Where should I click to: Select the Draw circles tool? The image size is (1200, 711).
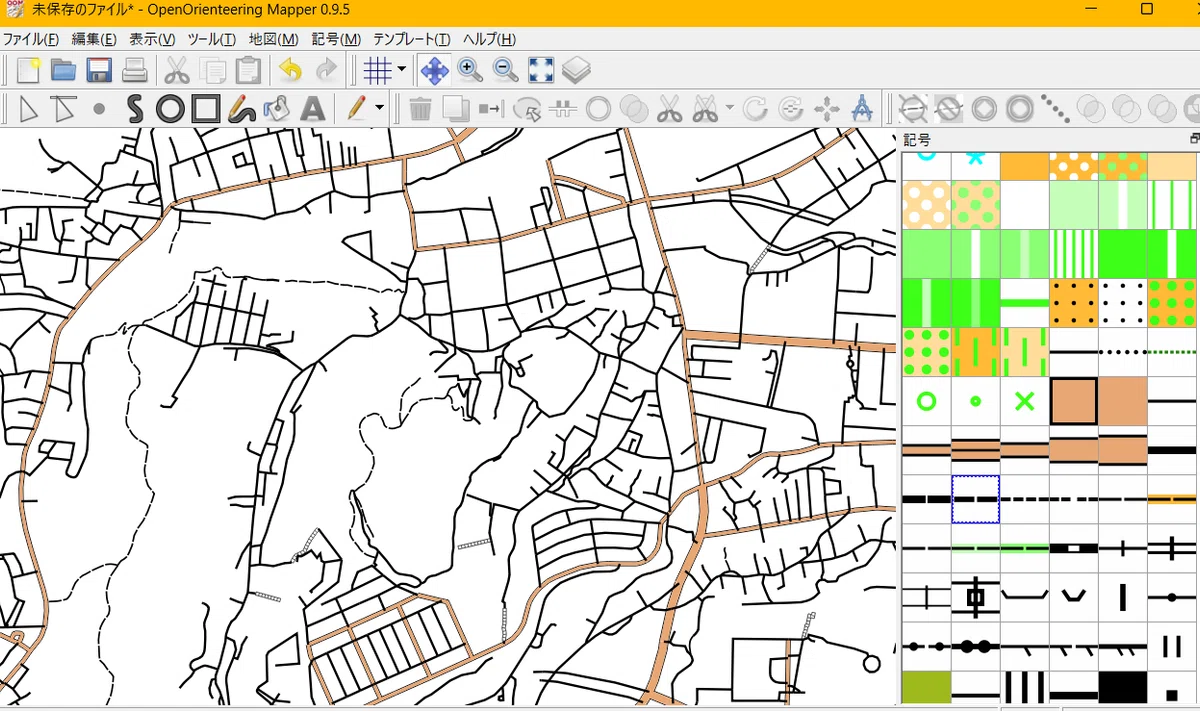pyautogui.click(x=170, y=108)
